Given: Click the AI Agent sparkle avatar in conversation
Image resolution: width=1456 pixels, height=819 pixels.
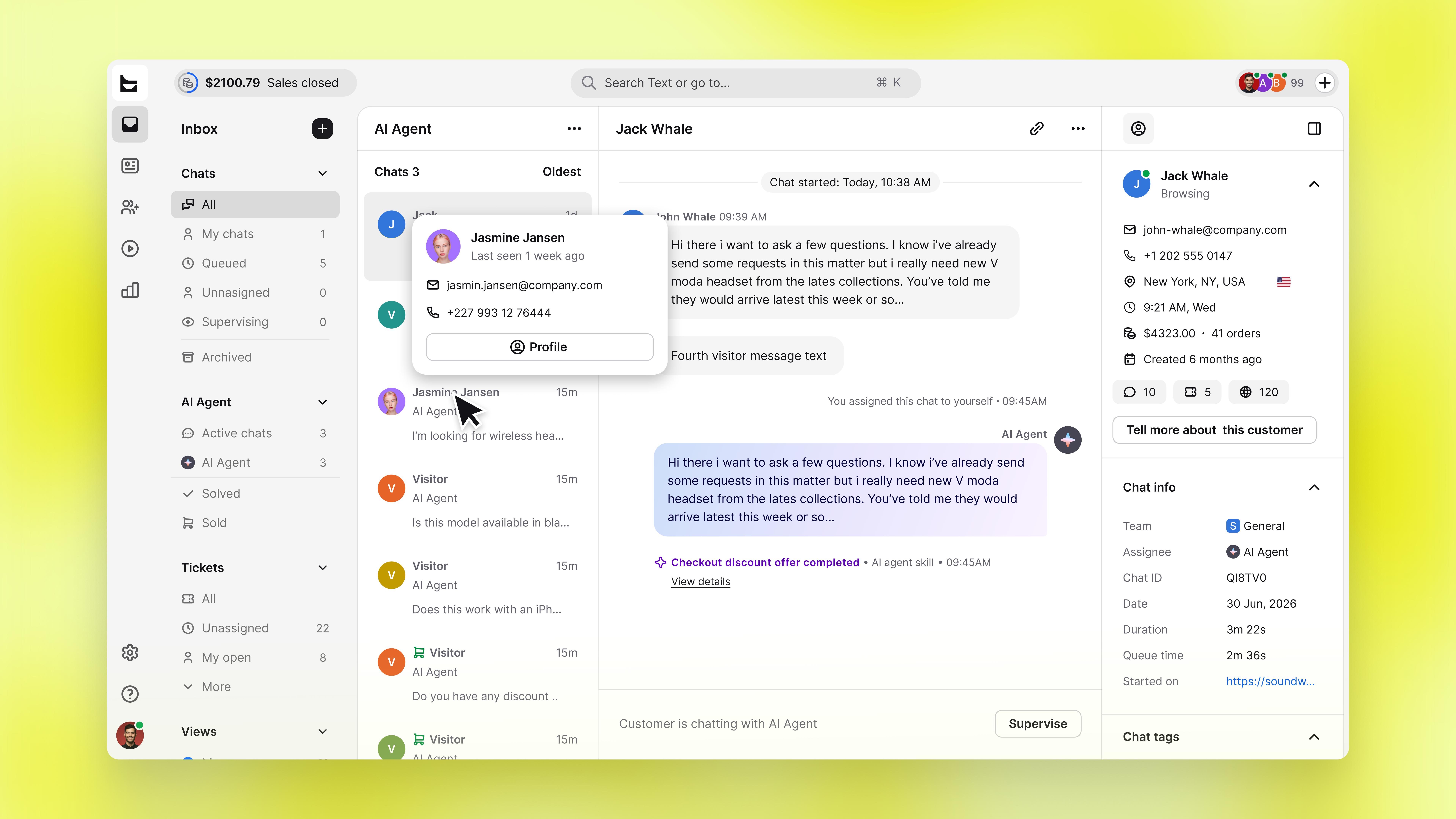Looking at the screenshot, I should point(1068,440).
